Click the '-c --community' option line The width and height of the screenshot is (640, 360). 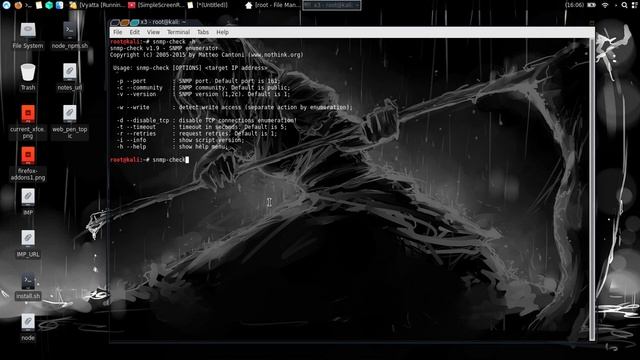(x=204, y=87)
